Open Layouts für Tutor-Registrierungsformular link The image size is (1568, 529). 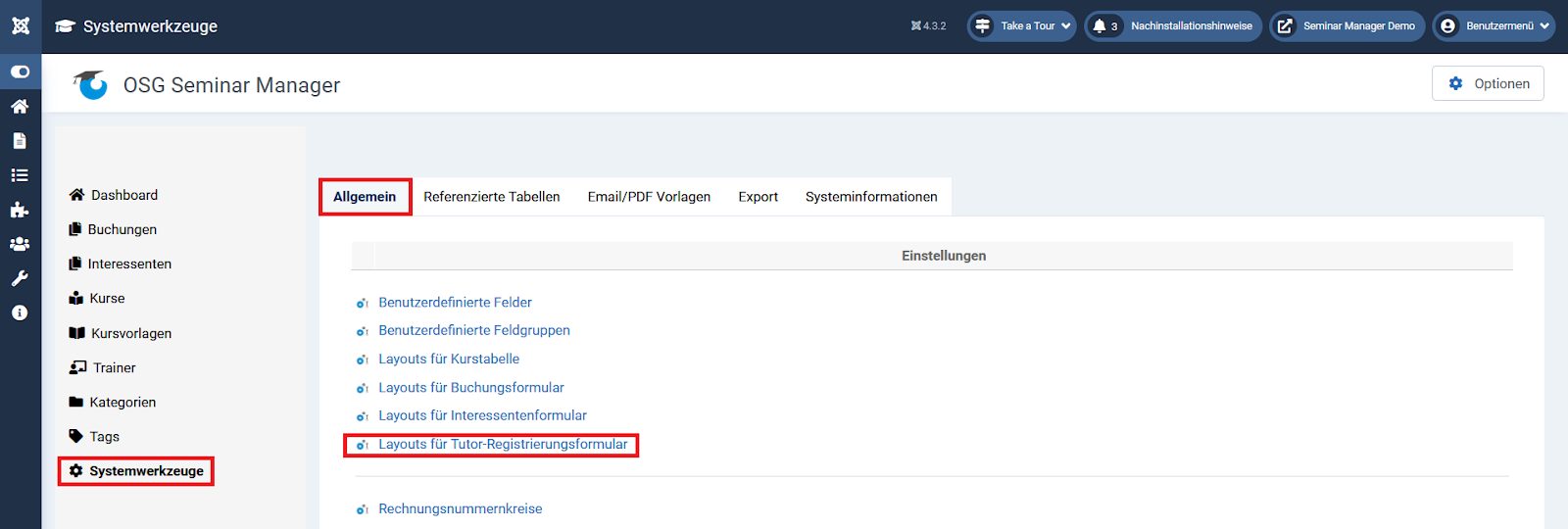click(x=503, y=444)
